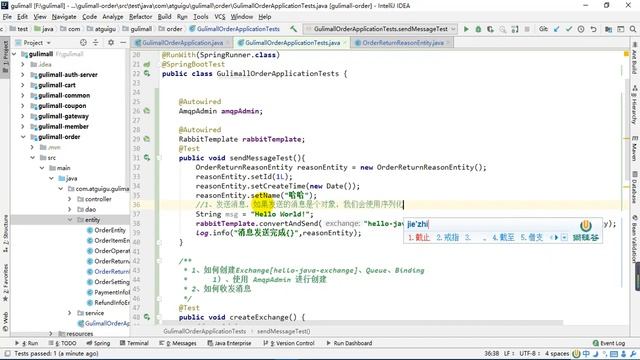Open the Version Control tool window
Screen dimensions: 640x360
[289, 343]
